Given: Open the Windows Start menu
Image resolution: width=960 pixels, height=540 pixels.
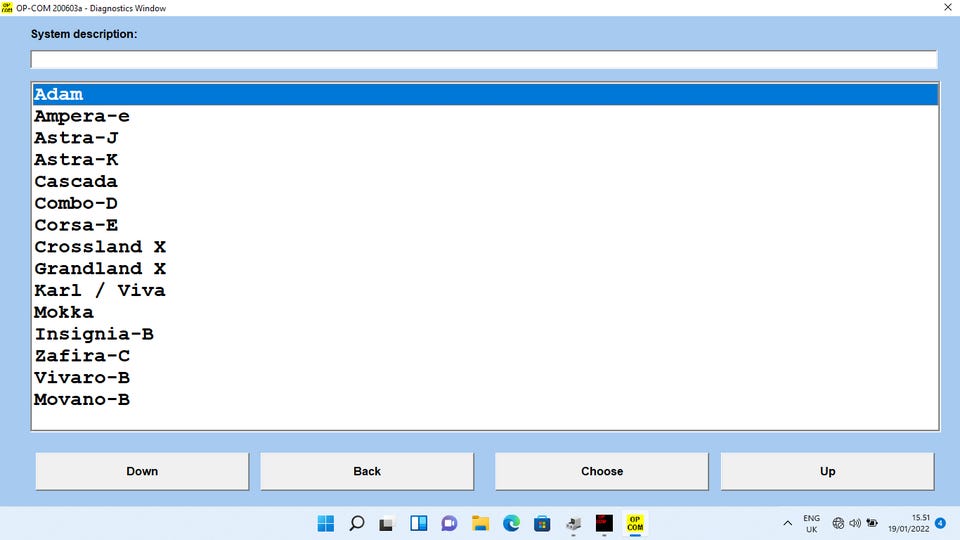Looking at the screenshot, I should coord(326,523).
